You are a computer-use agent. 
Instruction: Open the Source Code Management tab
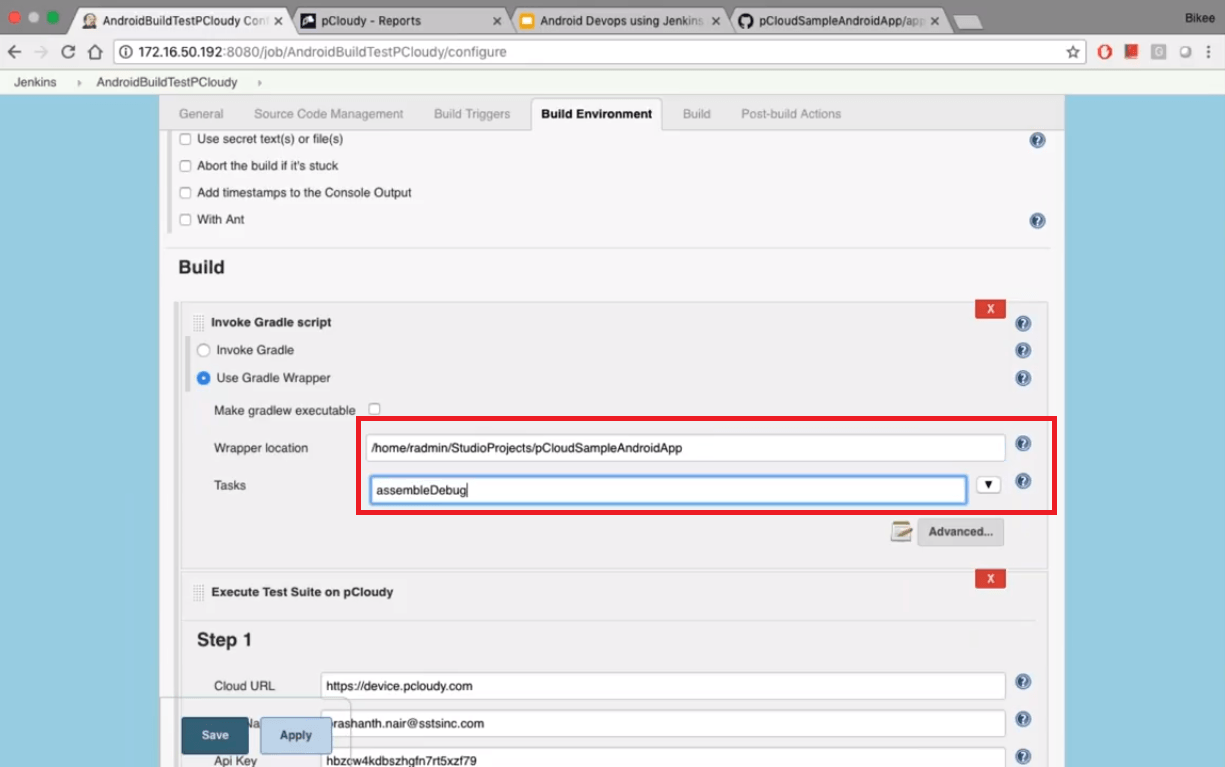[329, 114]
